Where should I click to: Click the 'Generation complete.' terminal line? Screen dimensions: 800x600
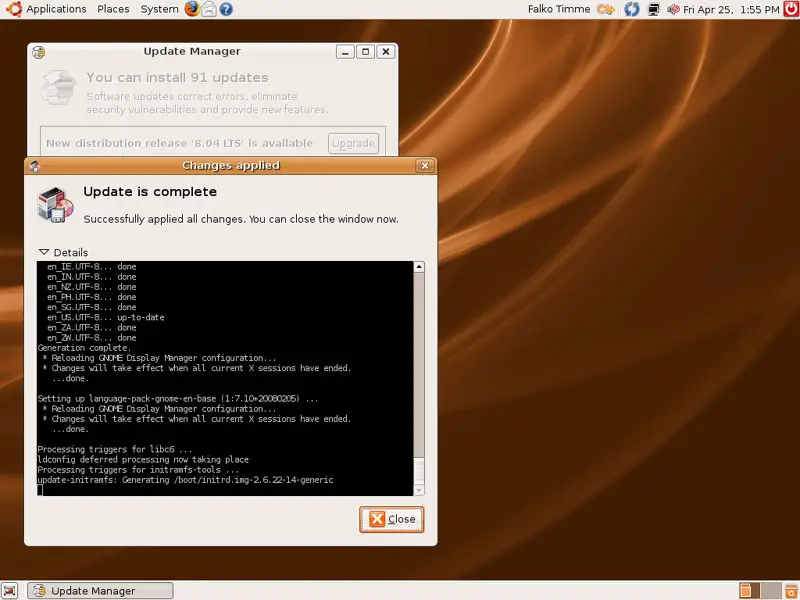(84, 348)
